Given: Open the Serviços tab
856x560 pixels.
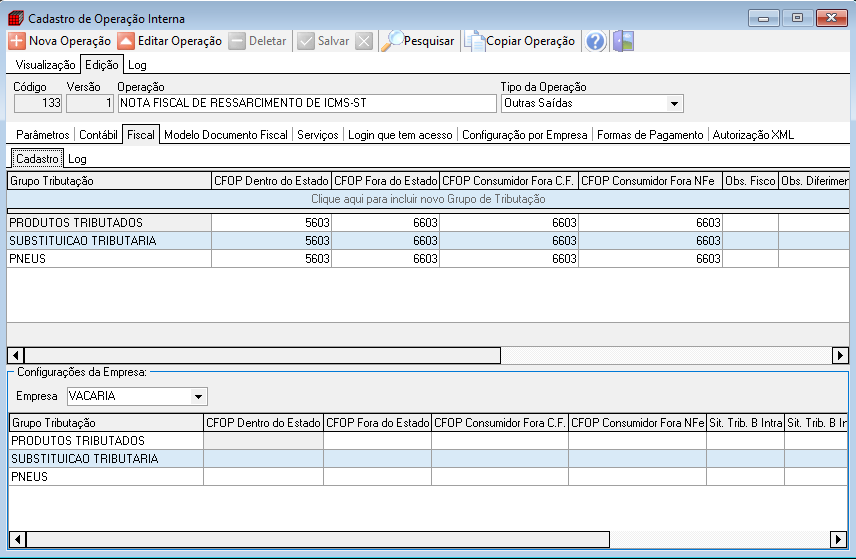Looking at the screenshot, I should click(x=318, y=135).
